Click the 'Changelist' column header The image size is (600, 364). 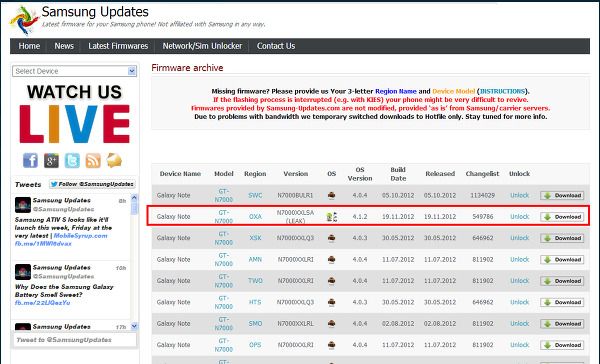pyautogui.click(x=482, y=174)
